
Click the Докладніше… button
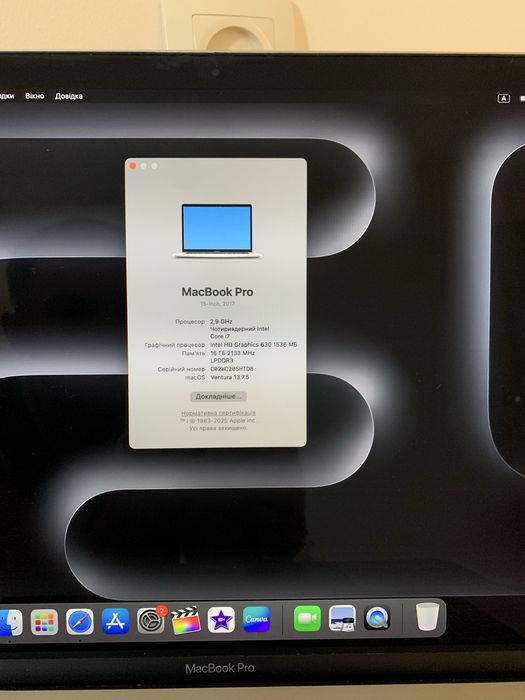218,396
